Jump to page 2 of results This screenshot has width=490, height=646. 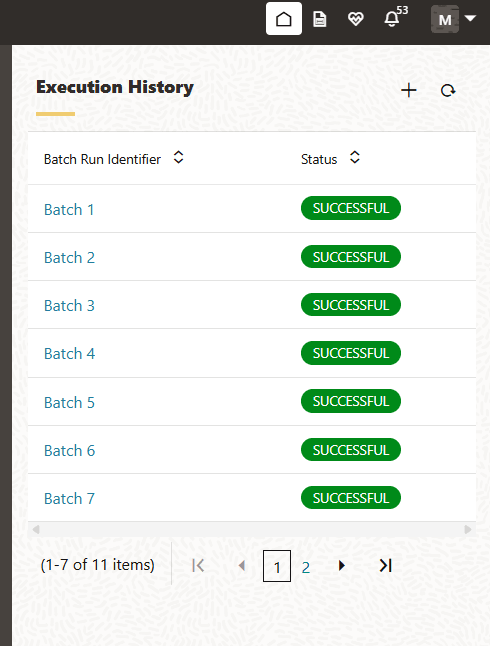(306, 567)
